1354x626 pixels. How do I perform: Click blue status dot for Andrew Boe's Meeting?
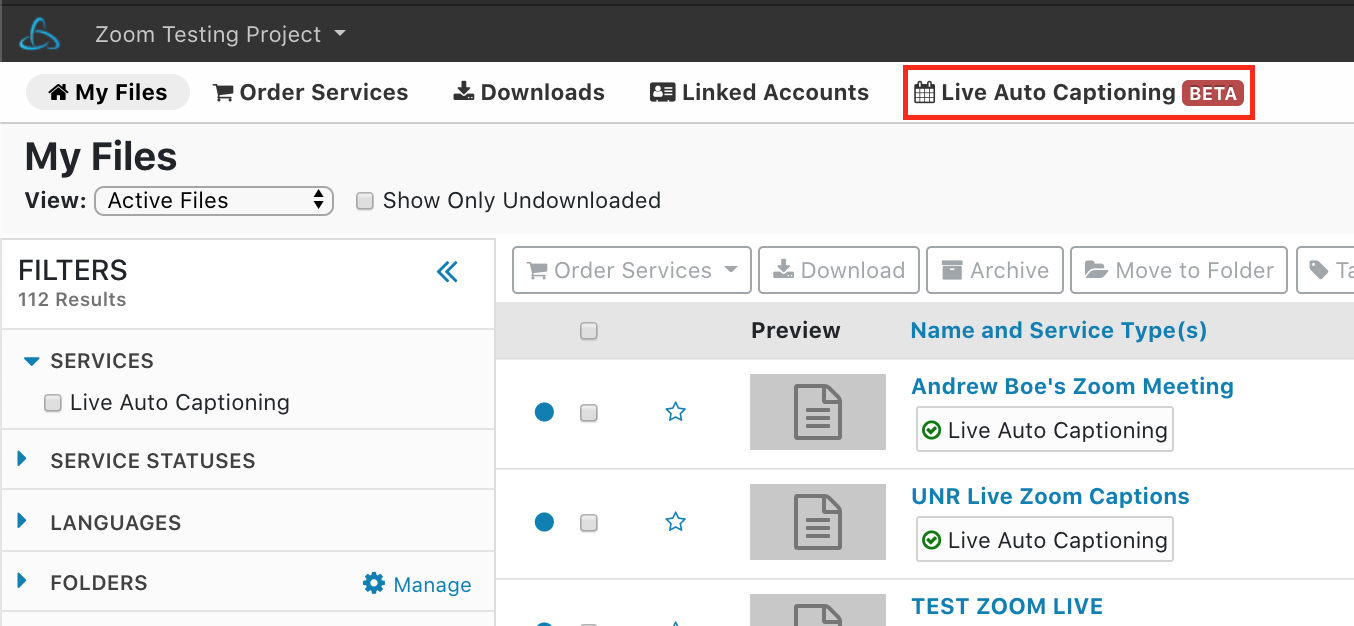544,412
